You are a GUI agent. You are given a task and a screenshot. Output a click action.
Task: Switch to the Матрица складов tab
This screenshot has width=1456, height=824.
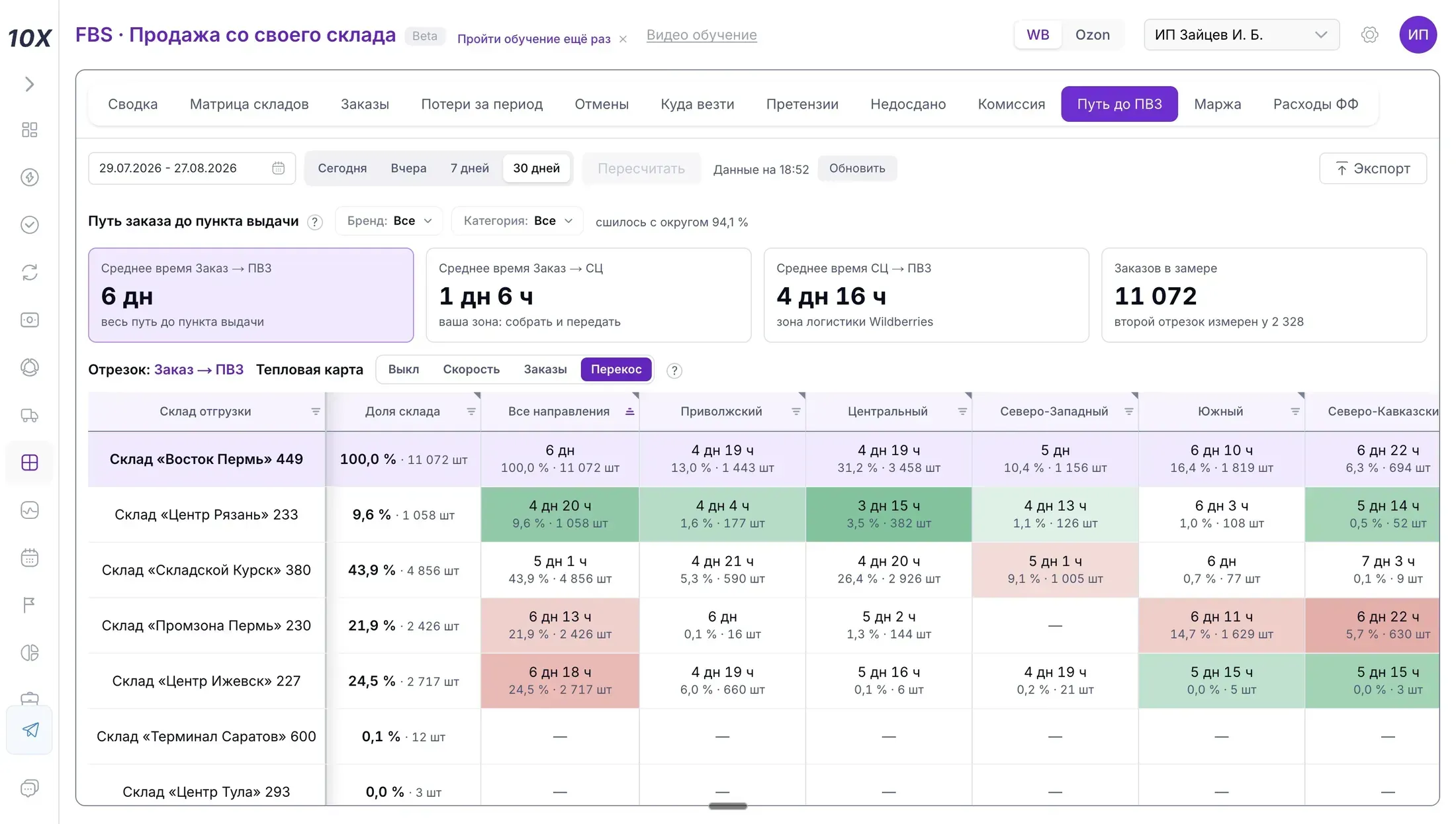click(x=249, y=104)
